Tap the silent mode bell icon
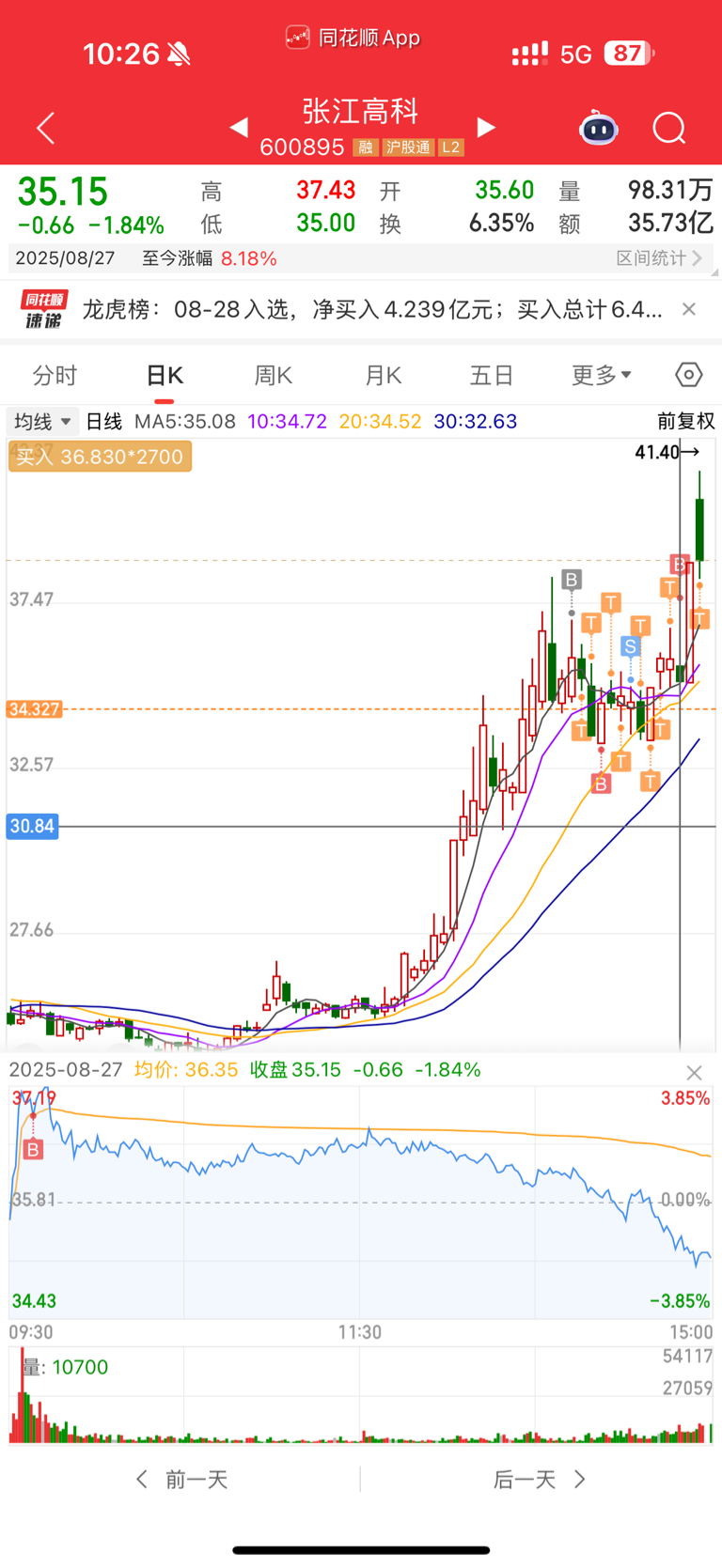Screen dimensions: 722x1568 (x=179, y=54)
